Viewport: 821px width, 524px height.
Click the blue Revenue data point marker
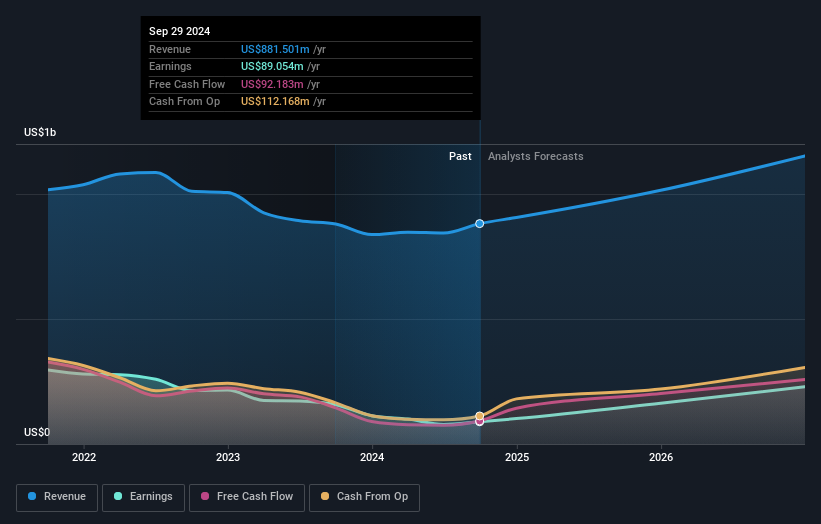tap(480, 224)
